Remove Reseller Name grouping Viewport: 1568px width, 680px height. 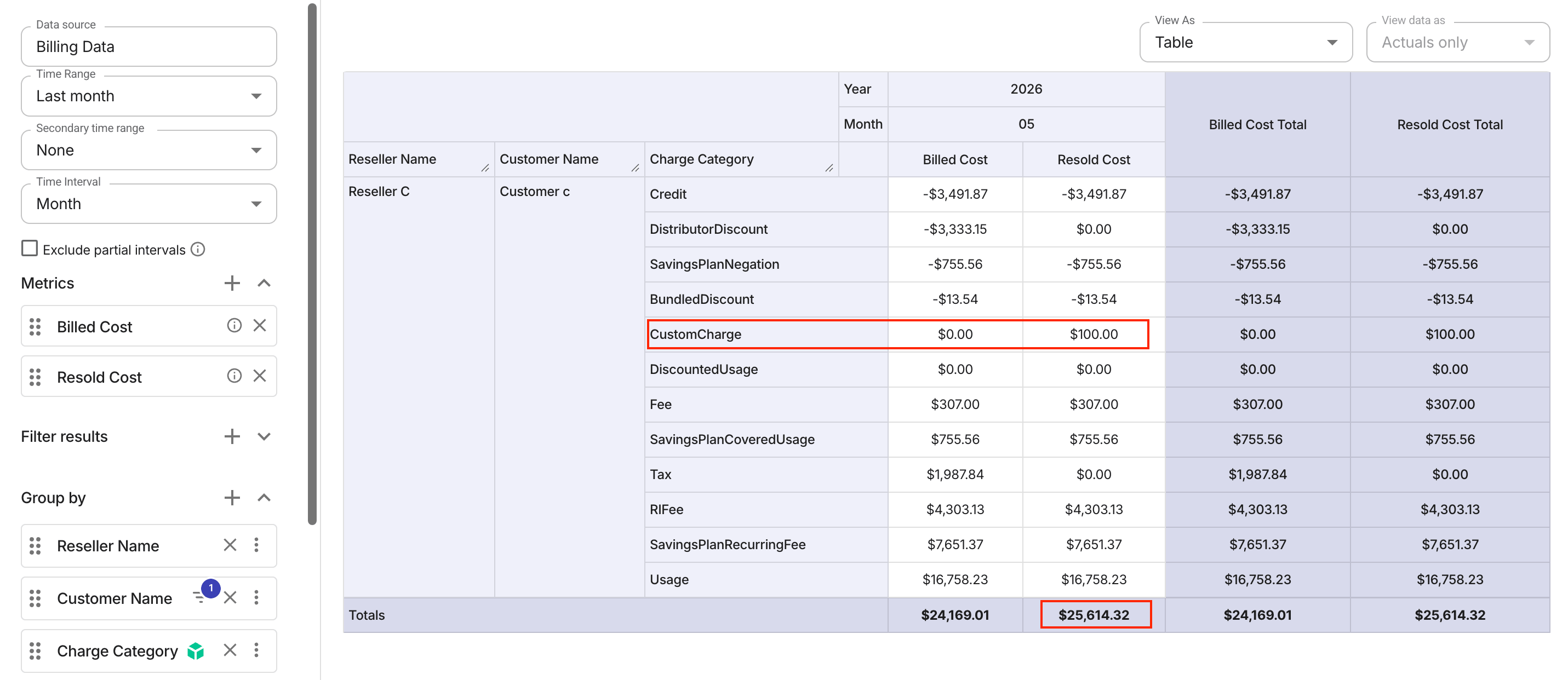point(230,545)
